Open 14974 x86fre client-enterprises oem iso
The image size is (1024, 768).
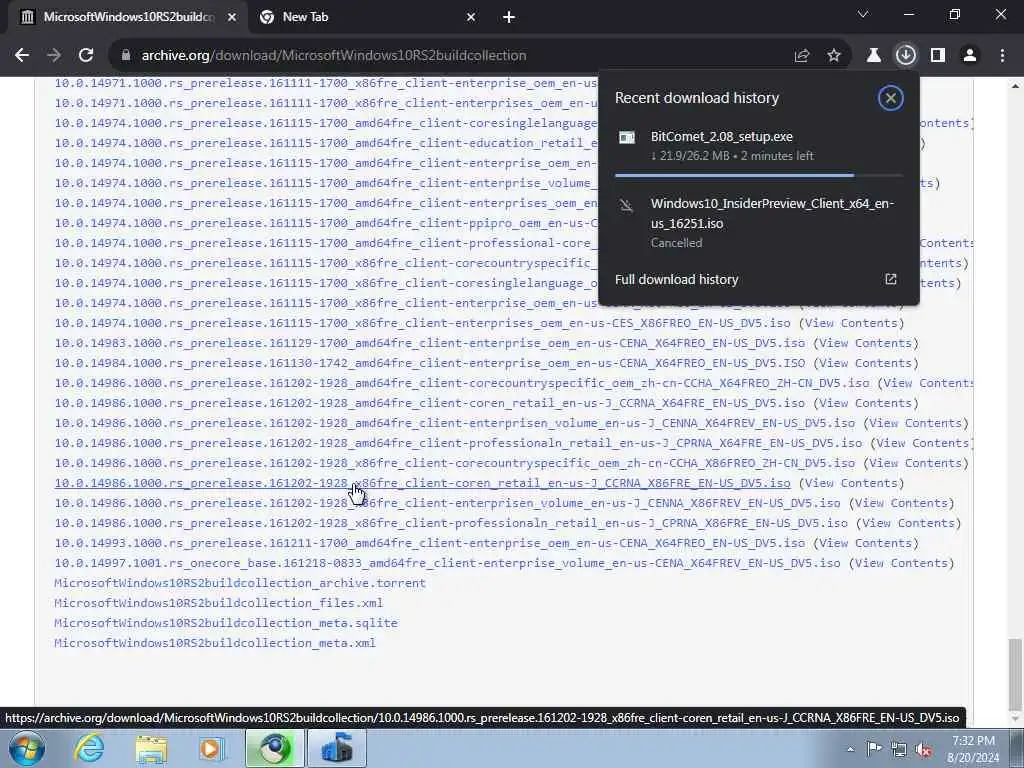pyautogui.click(x=422, y=323)
